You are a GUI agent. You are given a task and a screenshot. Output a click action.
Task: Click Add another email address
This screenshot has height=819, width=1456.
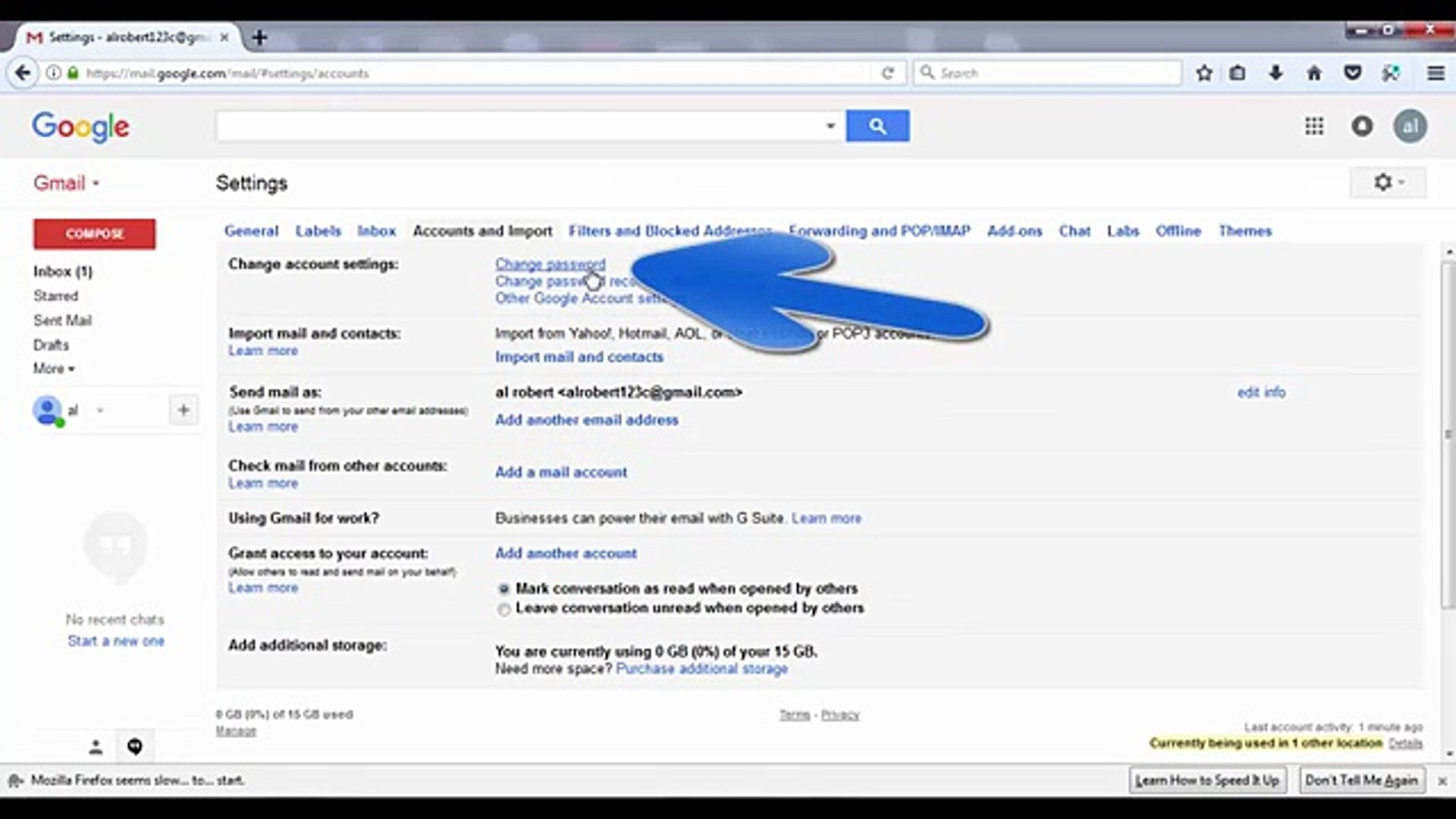click(x=586, y=419)
